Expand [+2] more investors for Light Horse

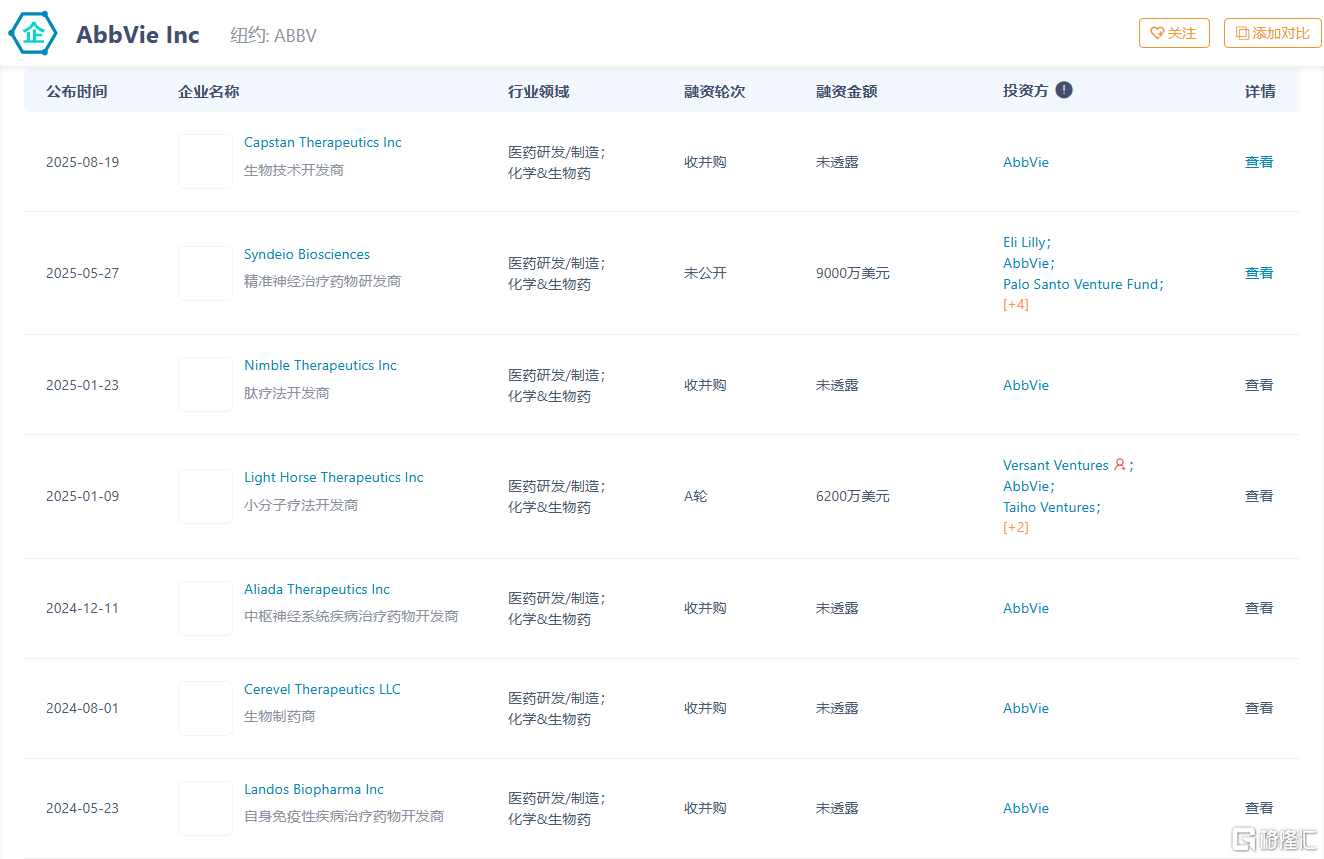pos(1016,527)
